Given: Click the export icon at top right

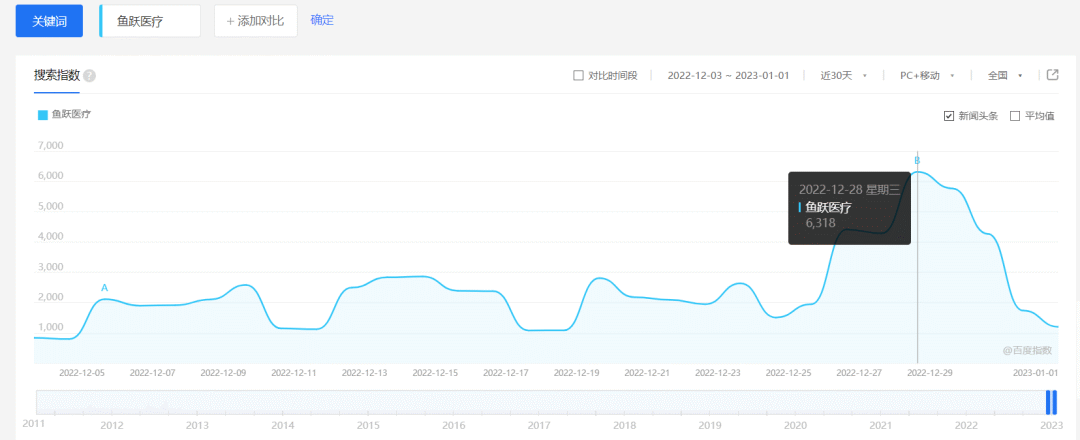Looking at the screenshot, I should 1052,75.
